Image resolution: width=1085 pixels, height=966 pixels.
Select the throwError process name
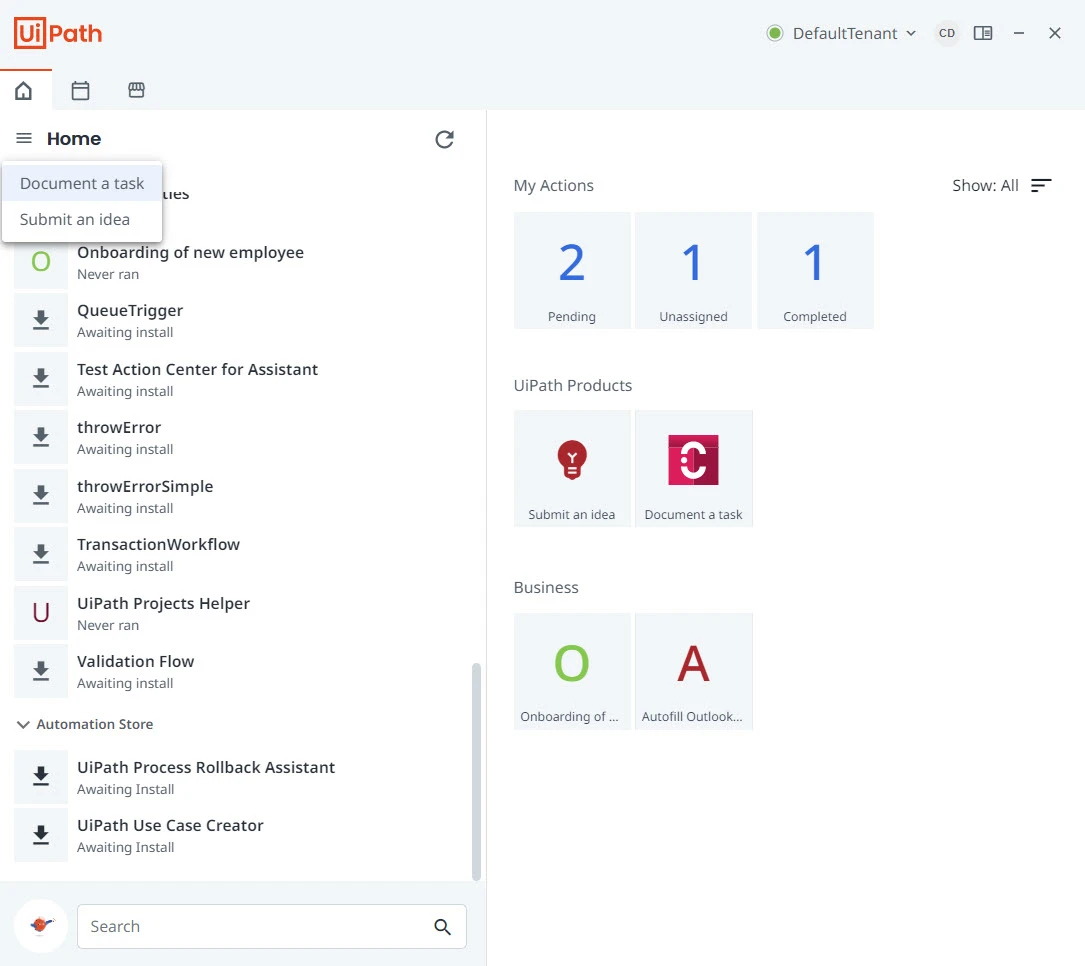point(119,428)
